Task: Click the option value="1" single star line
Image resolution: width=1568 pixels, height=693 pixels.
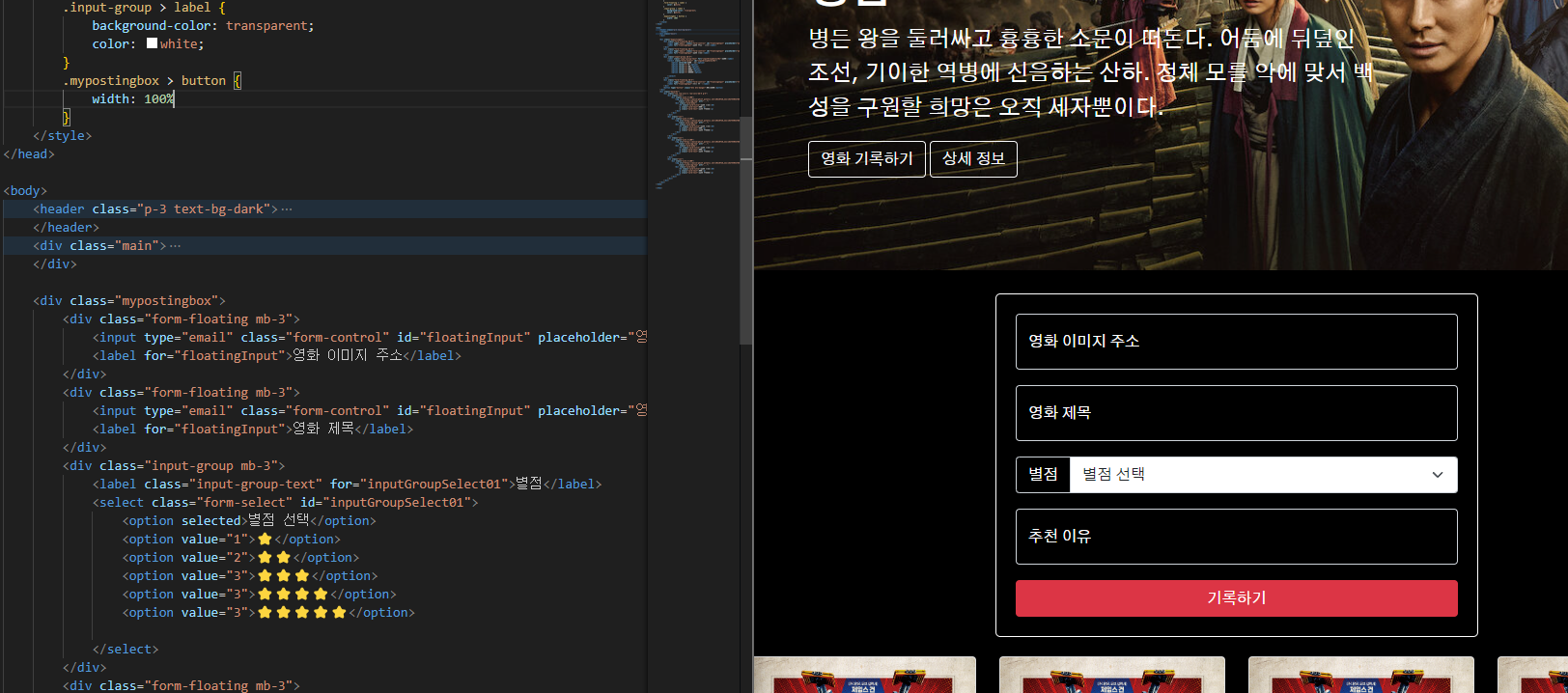Action: coord(232,540)
